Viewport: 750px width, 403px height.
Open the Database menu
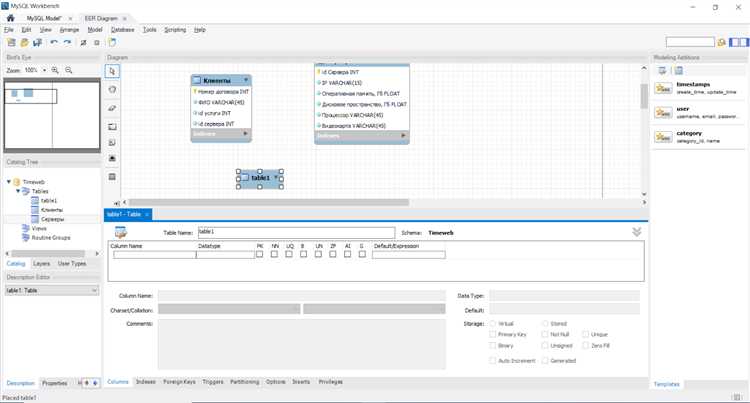pos(122,30)
